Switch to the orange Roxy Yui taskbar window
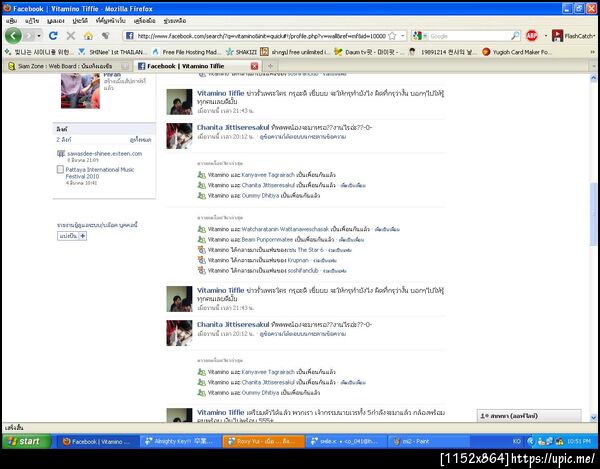The width and height of the screenshot is (600, 469). 264,441
